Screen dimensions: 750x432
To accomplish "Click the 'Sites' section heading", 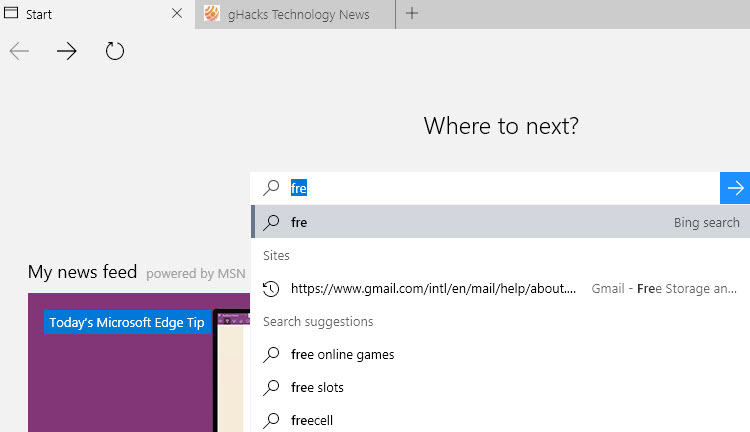I will point(276,255).
